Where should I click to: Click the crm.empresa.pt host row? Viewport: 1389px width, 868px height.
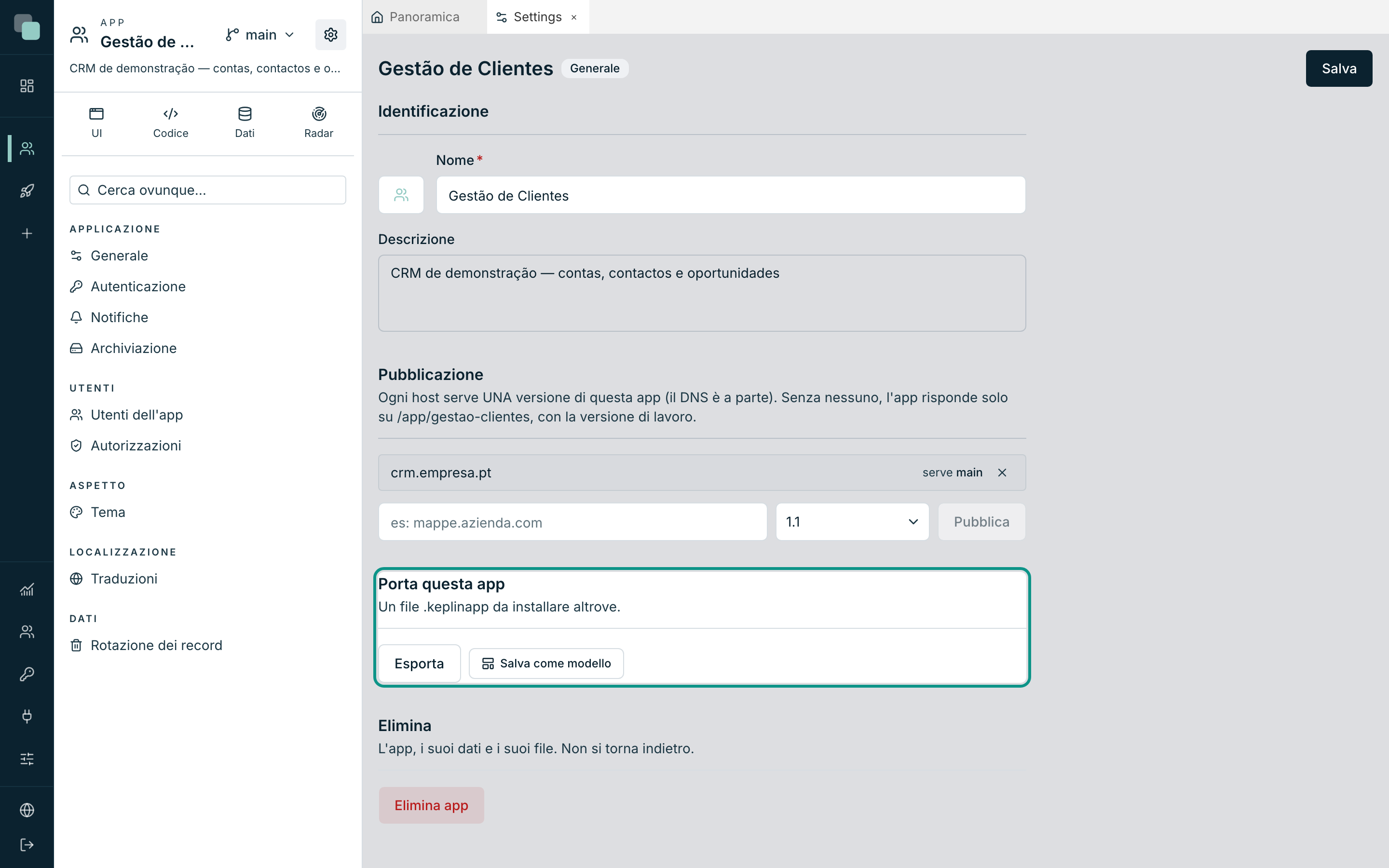[701, 473]
